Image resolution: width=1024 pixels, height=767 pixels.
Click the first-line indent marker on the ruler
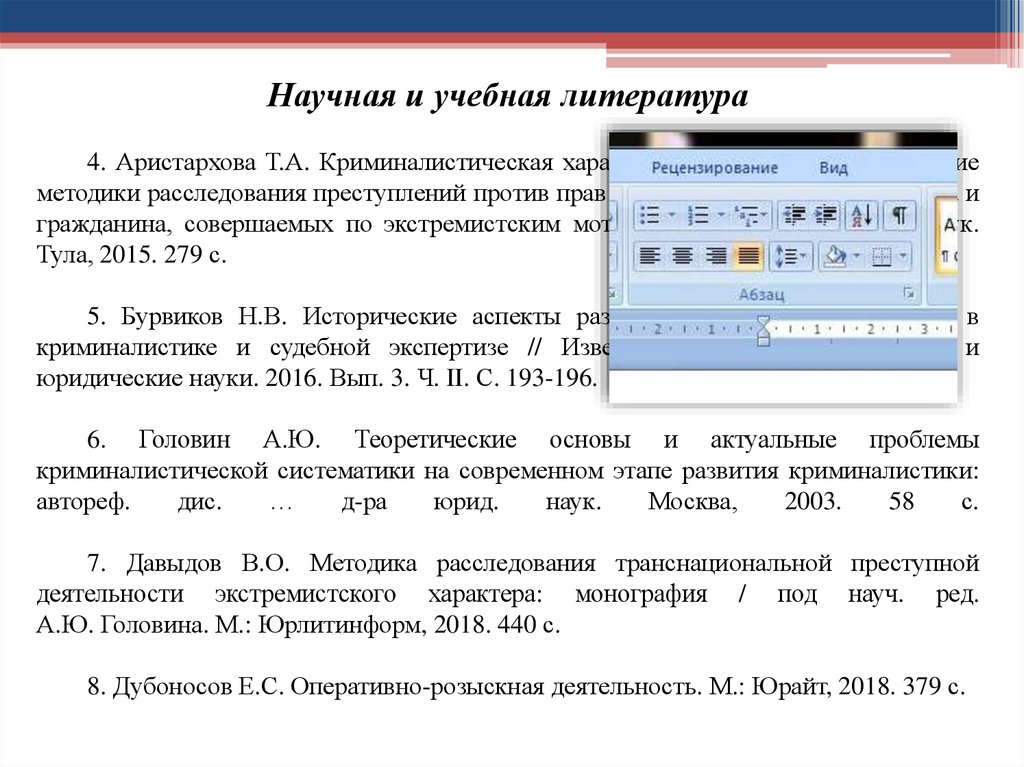(763, 321)
